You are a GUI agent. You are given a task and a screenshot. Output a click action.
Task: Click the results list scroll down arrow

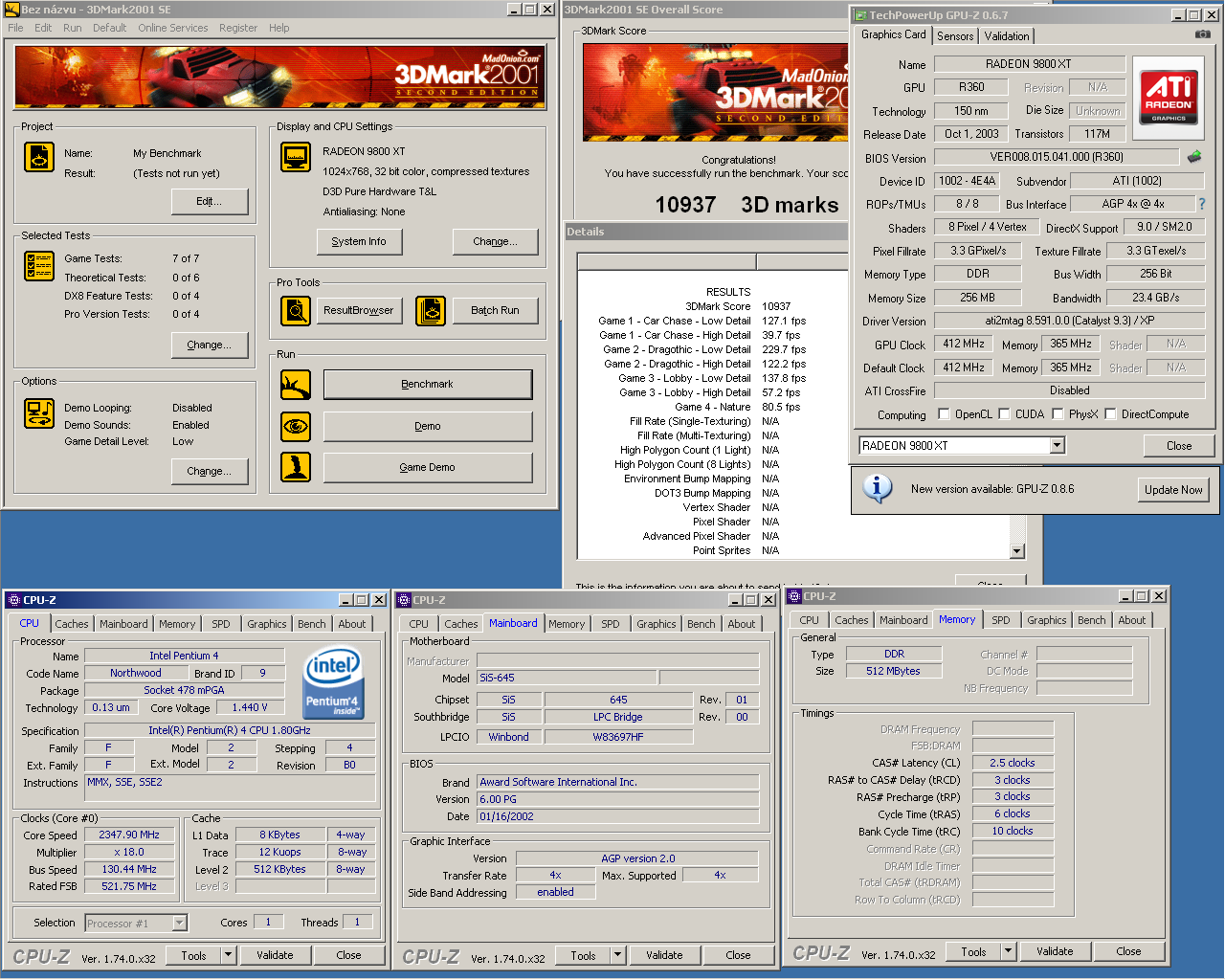(1017, 551)
